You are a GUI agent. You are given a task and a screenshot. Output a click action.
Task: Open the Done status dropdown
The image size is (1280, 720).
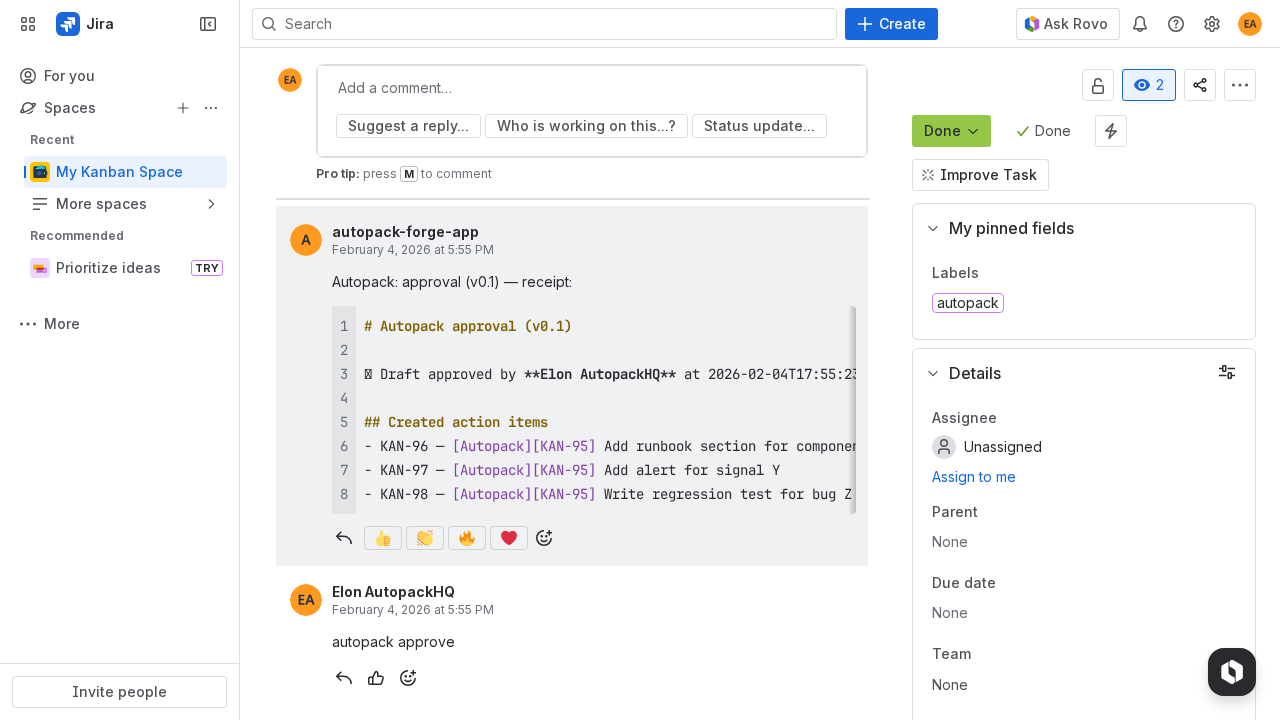click(x=951, y=131)
